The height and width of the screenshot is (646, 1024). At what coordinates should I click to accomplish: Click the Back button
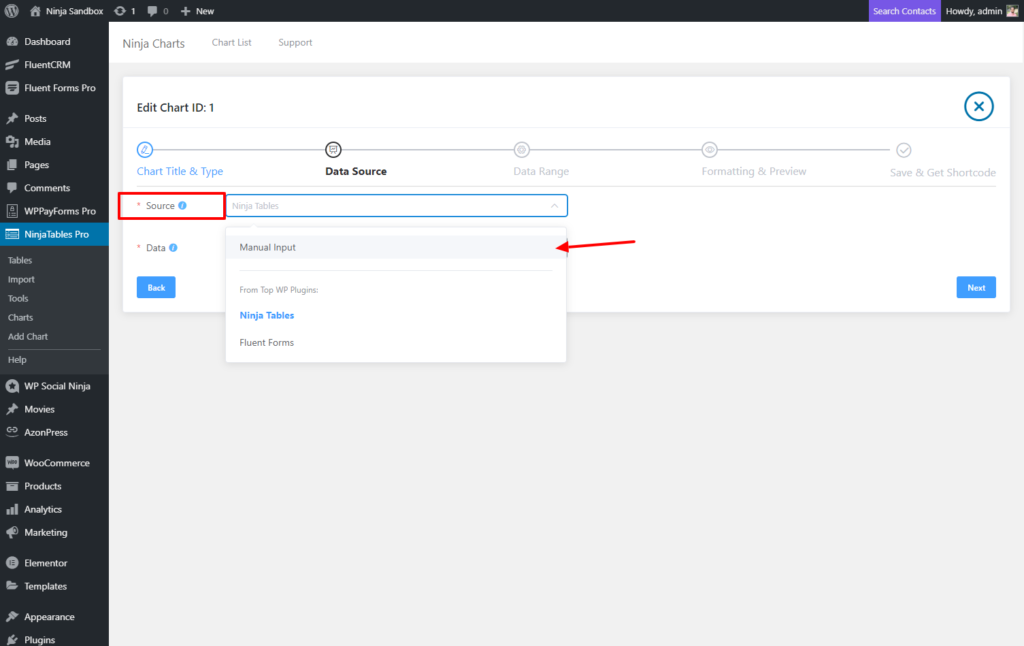pyautogui.click(x=156, y=288)
